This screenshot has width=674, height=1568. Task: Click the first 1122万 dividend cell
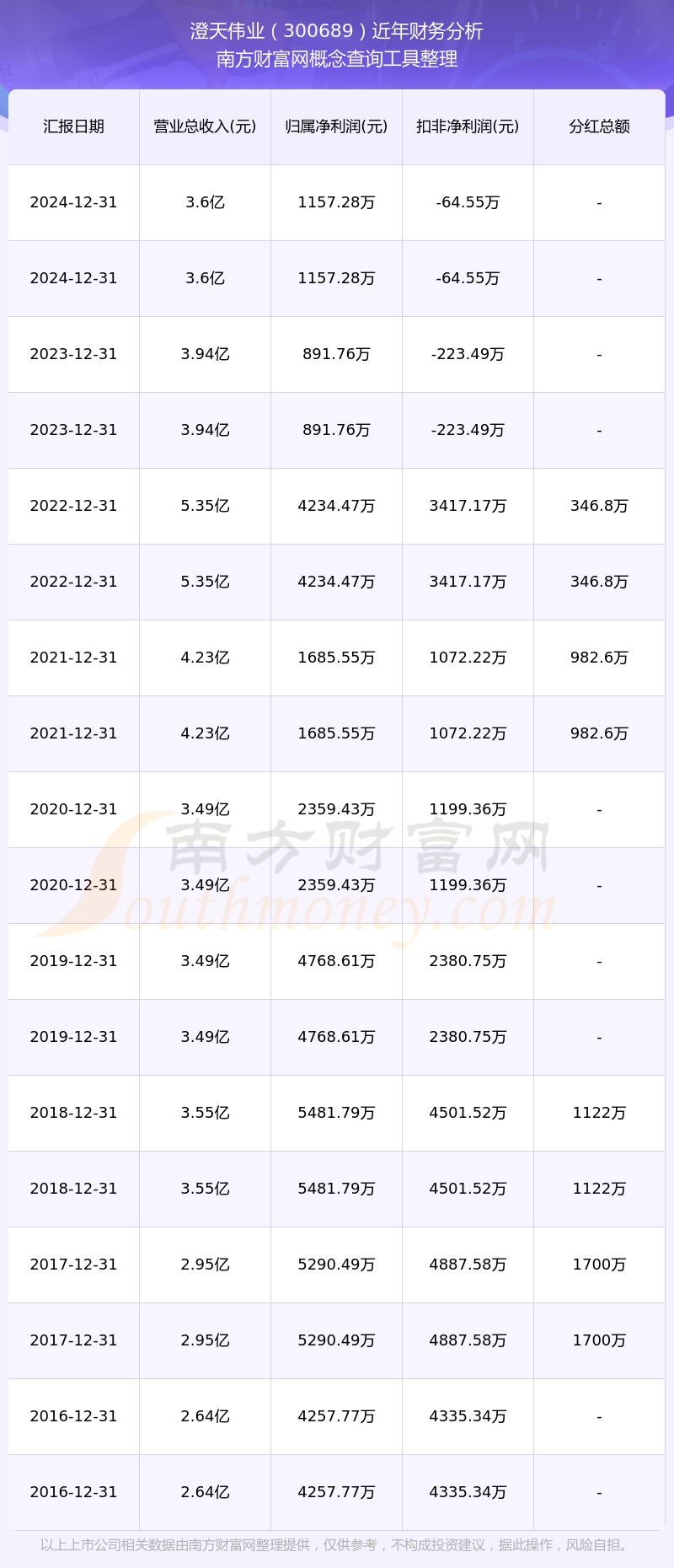coord(599,1113)
